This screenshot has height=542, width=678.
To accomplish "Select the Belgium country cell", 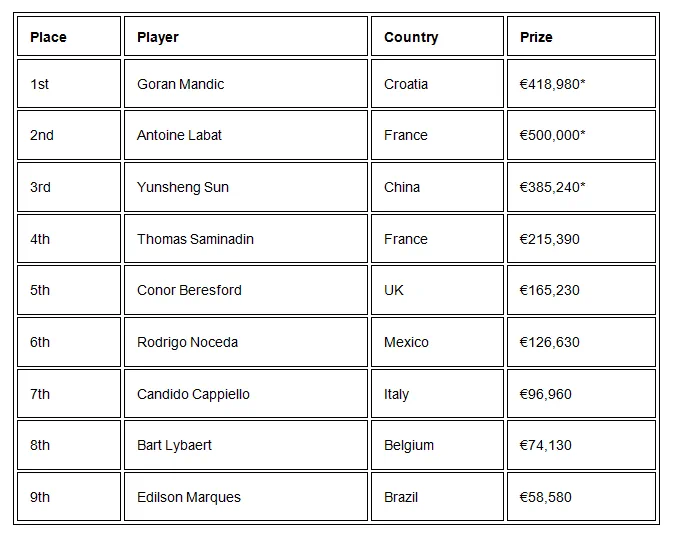I will click(x=409, y=445).
